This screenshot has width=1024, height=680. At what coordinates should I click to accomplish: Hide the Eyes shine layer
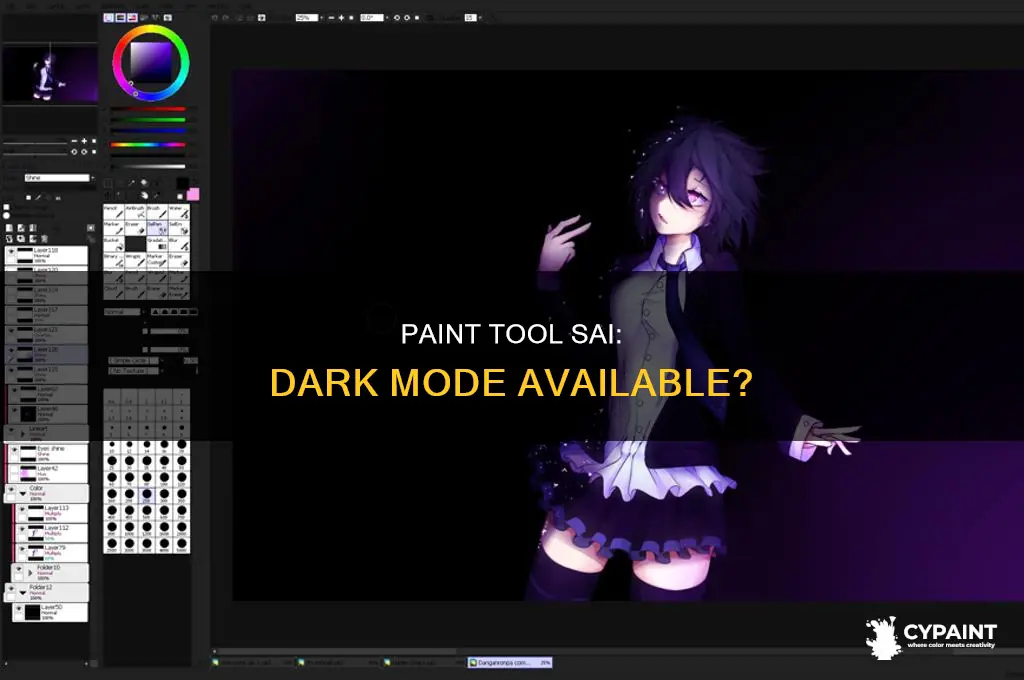coord(14,450)
